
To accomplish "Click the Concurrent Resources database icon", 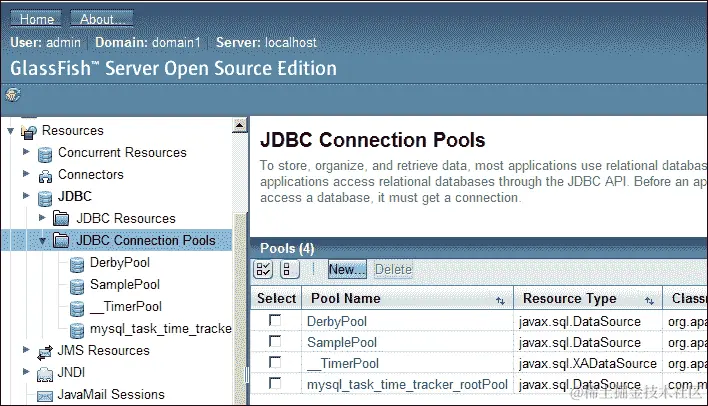I will coord(45,154).
